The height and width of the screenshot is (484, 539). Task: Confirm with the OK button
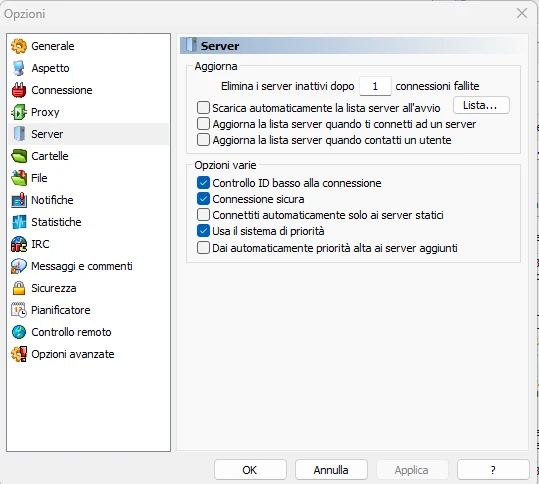pyautogui.click(x=250, y=470)
